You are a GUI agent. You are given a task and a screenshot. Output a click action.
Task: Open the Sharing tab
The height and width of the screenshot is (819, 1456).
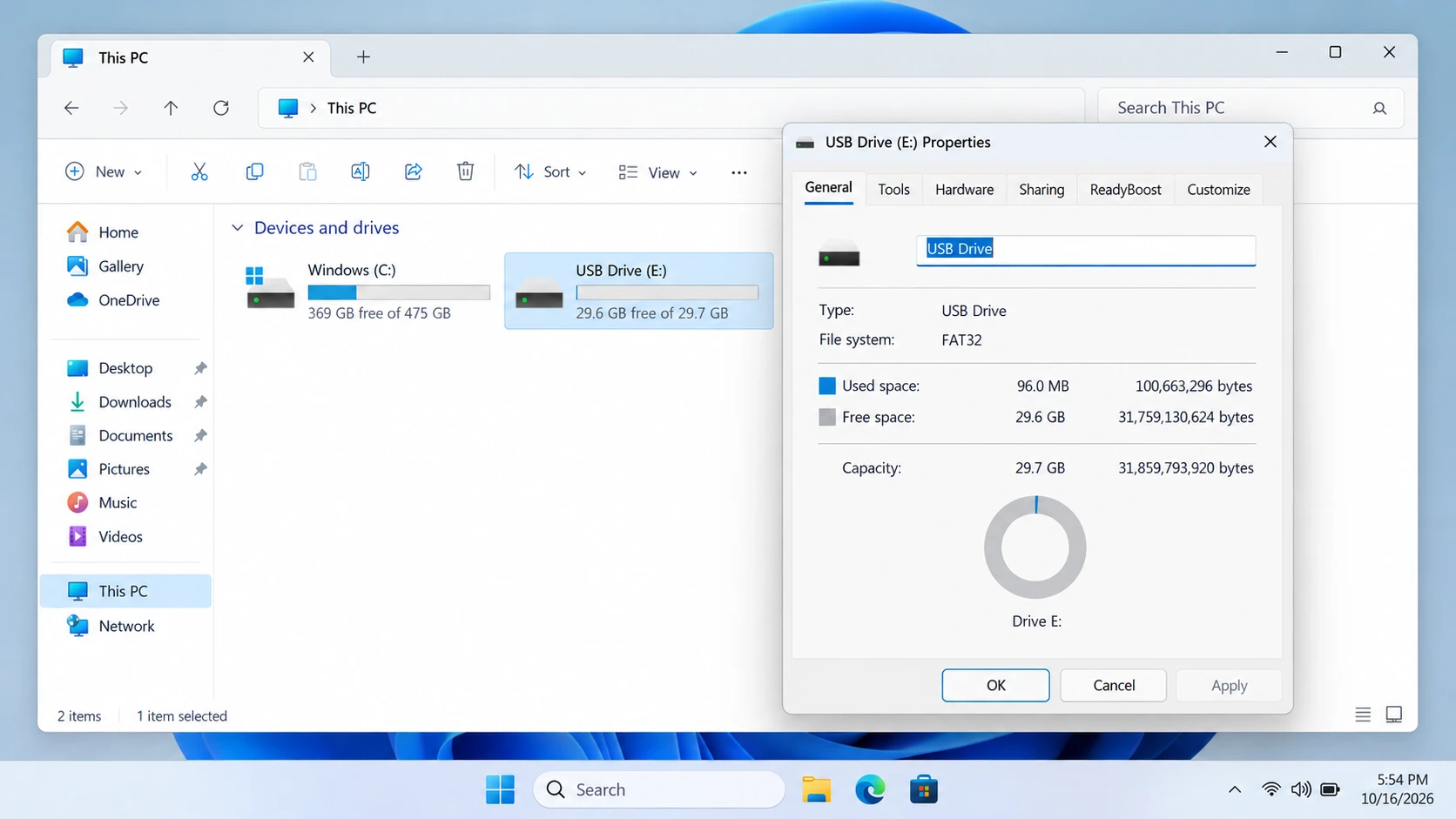[x=1041, y=189]
